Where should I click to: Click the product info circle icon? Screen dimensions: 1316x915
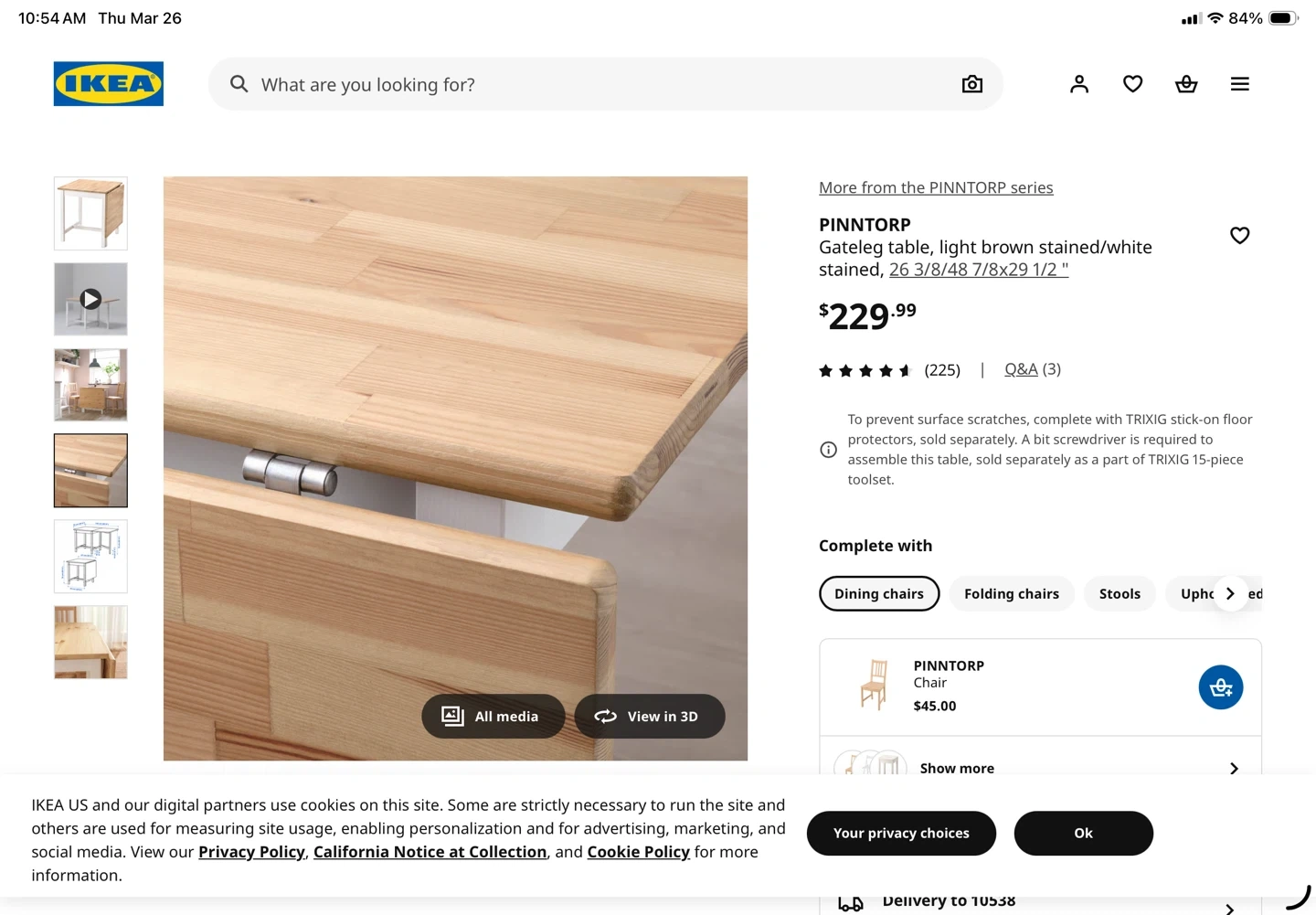(x=828, y=450)
